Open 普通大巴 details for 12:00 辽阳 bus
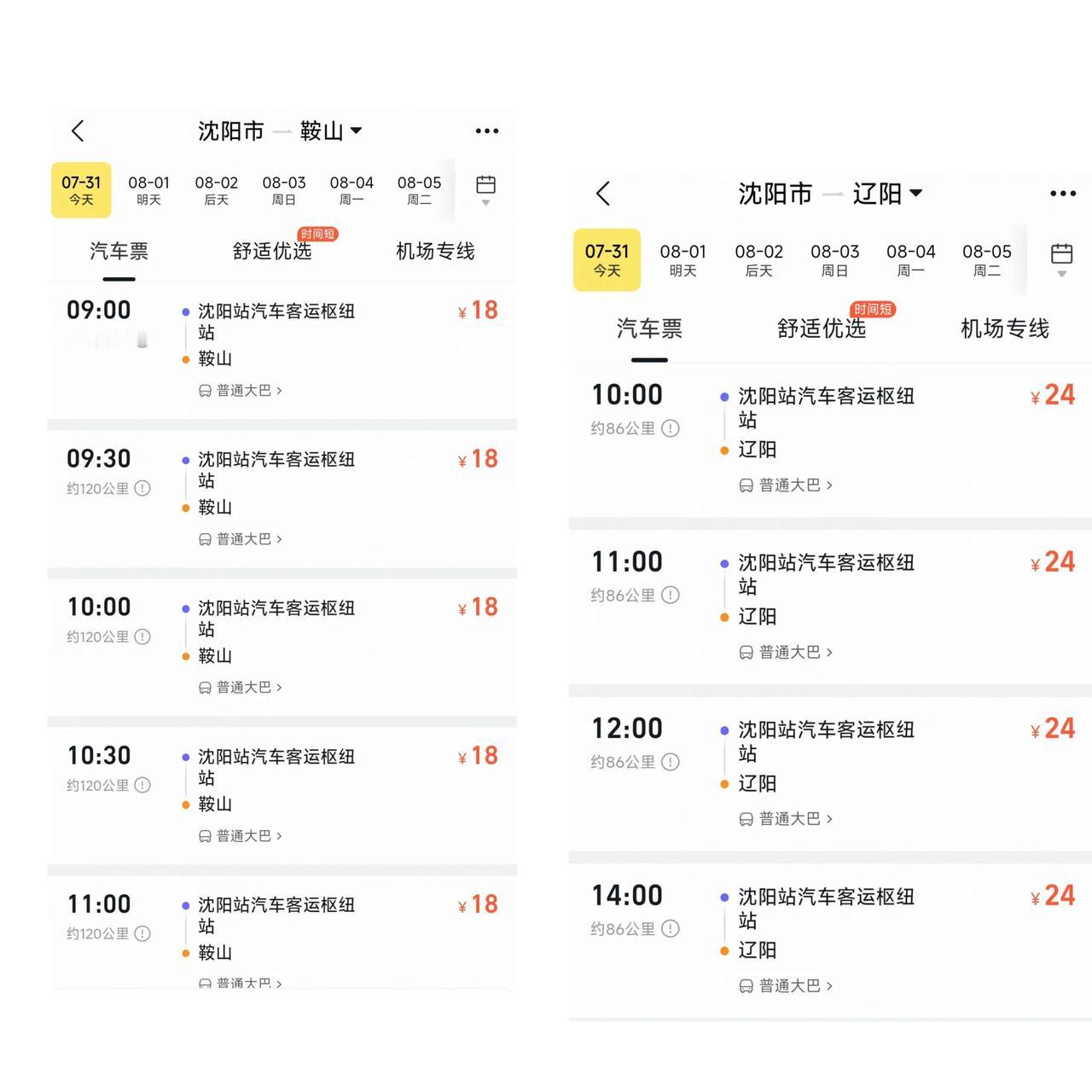The height and width of the screenshot is (1092, 1092). coord(786,819)
